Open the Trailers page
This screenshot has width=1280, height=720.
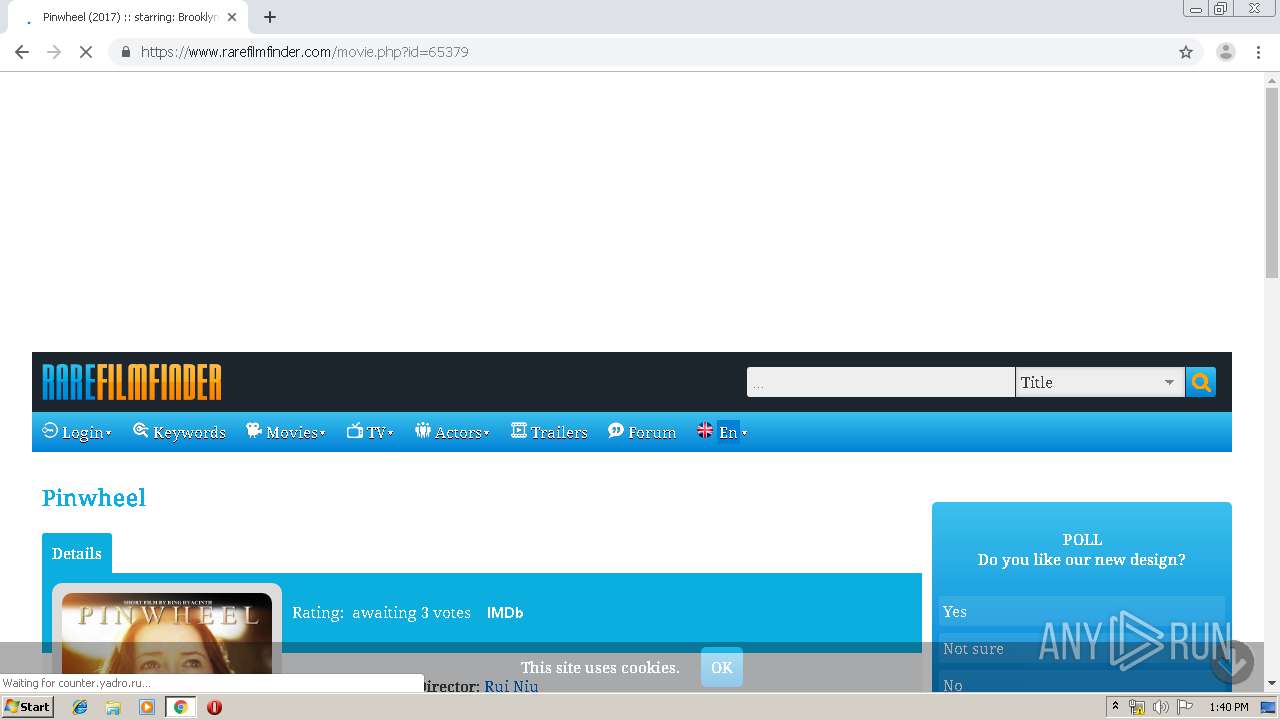tap(549, 432)
